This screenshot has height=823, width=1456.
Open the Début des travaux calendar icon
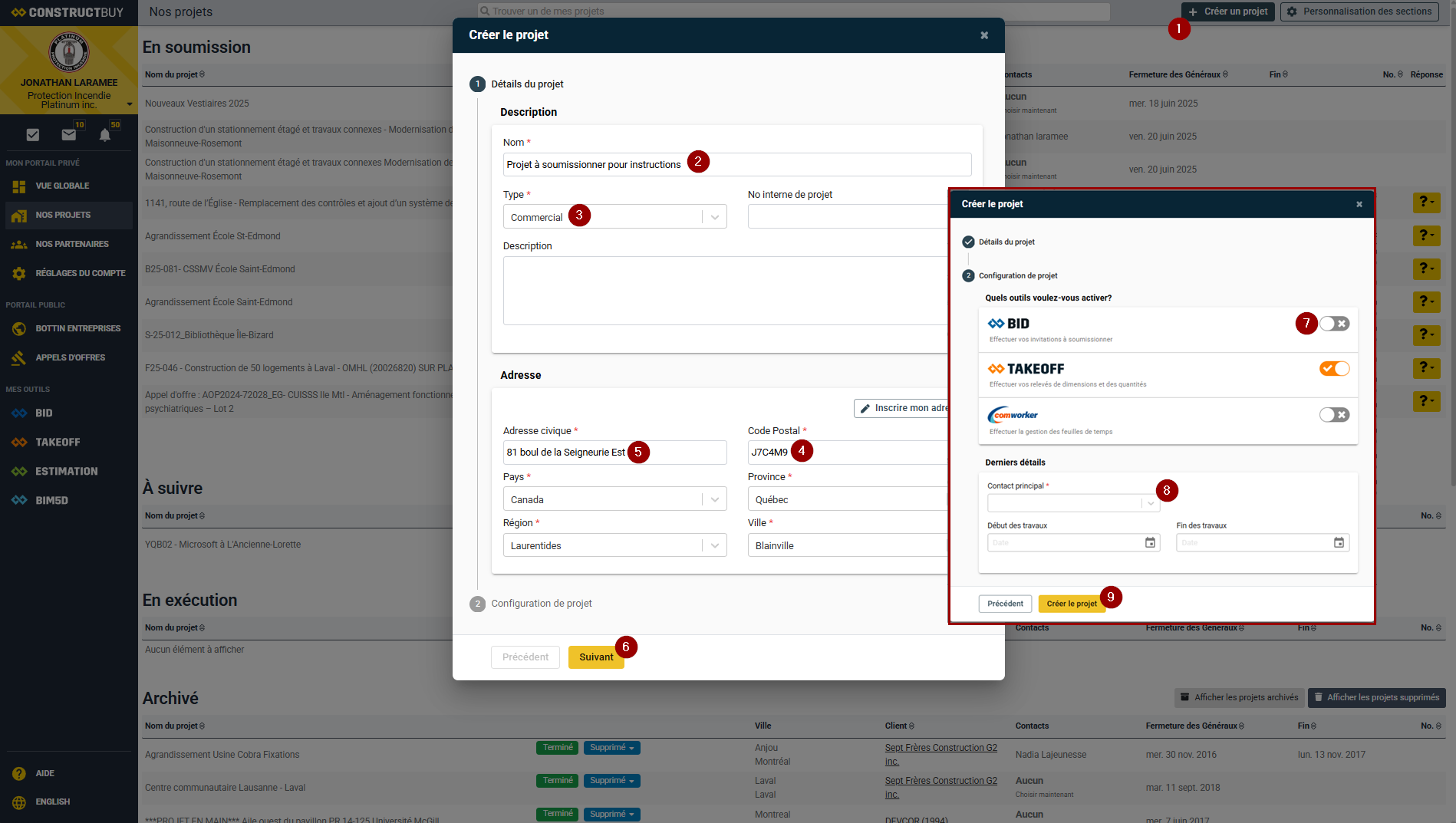1150,543
